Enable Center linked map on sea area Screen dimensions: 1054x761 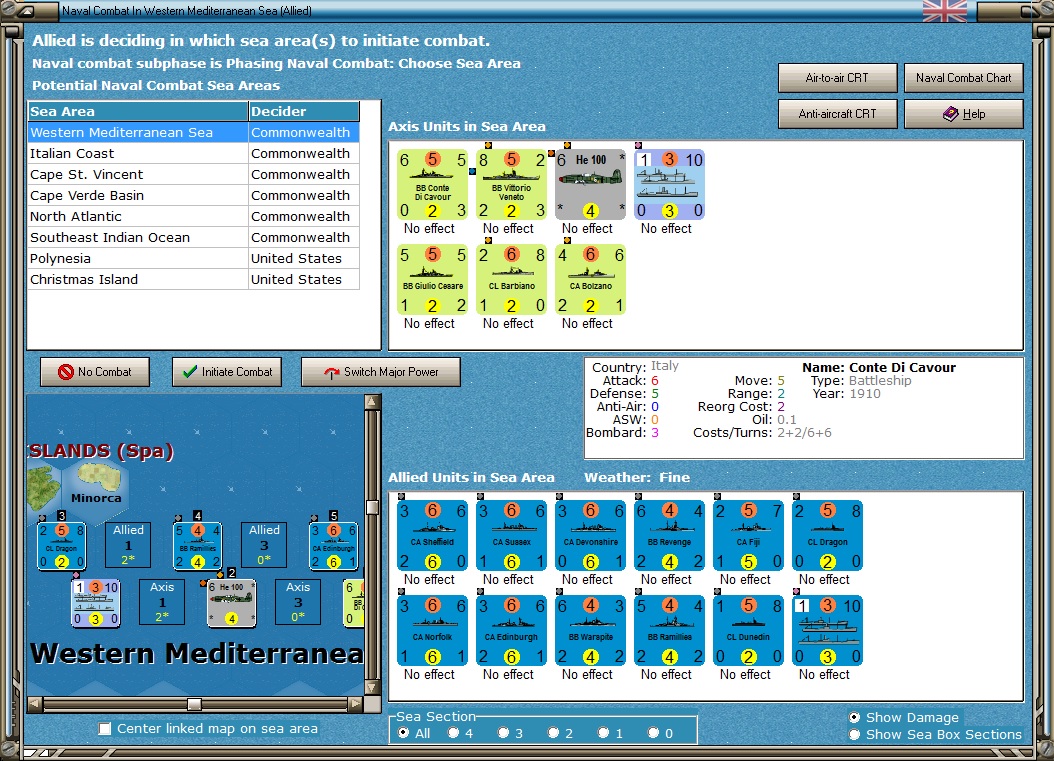pyautogui.click(x=105, y=729)
